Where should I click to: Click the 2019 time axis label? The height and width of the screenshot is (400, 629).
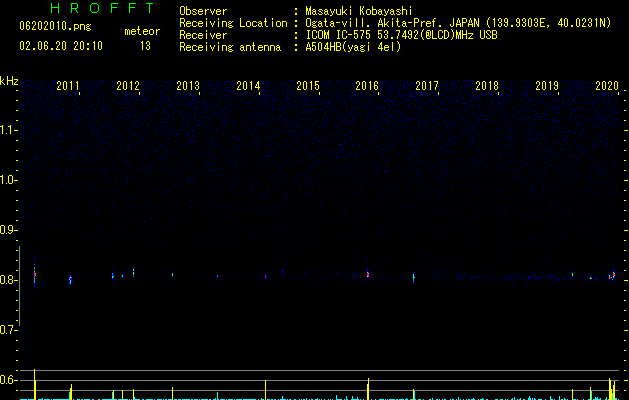pos(547,85)
